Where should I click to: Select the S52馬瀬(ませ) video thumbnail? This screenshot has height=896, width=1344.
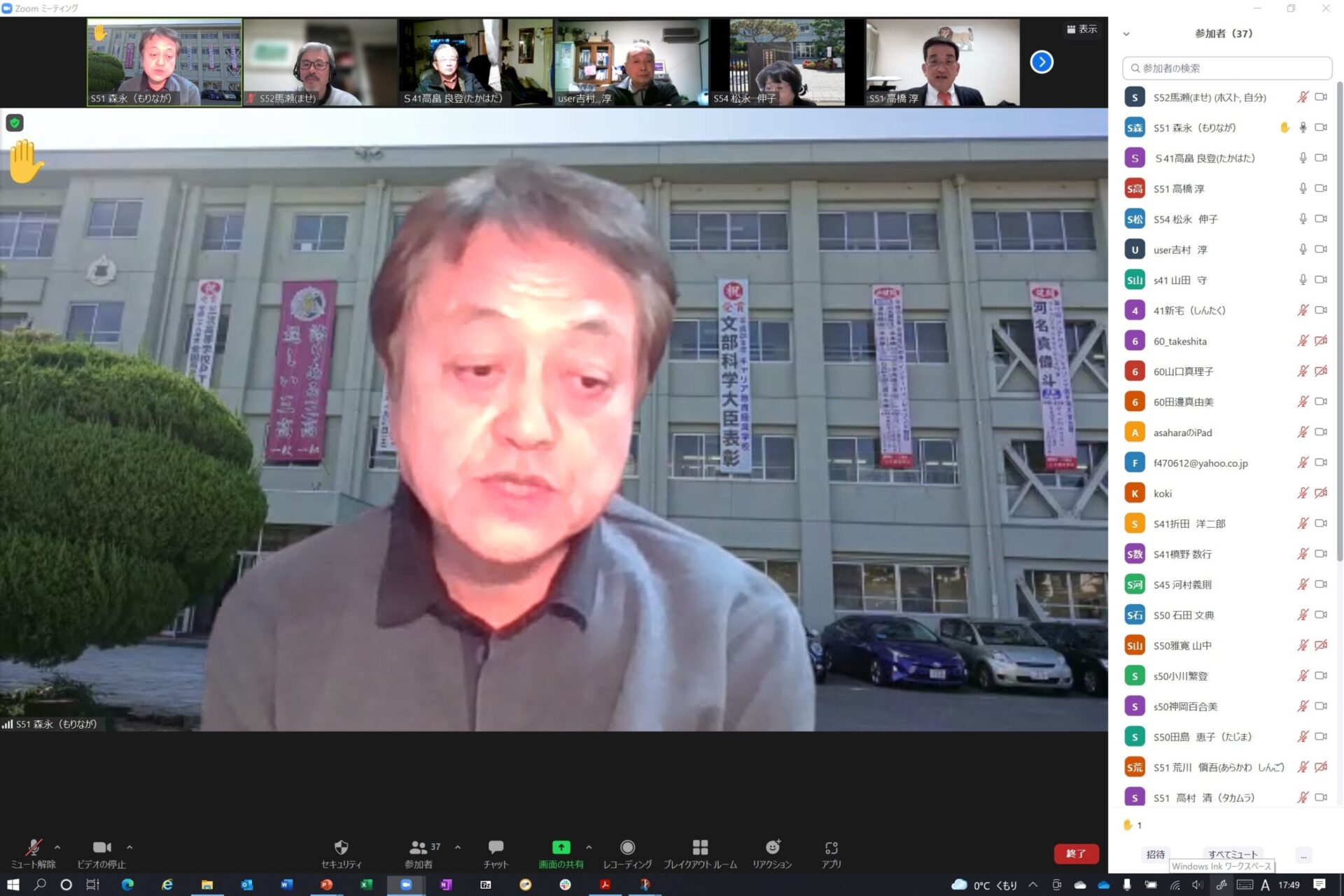[320, 62]
